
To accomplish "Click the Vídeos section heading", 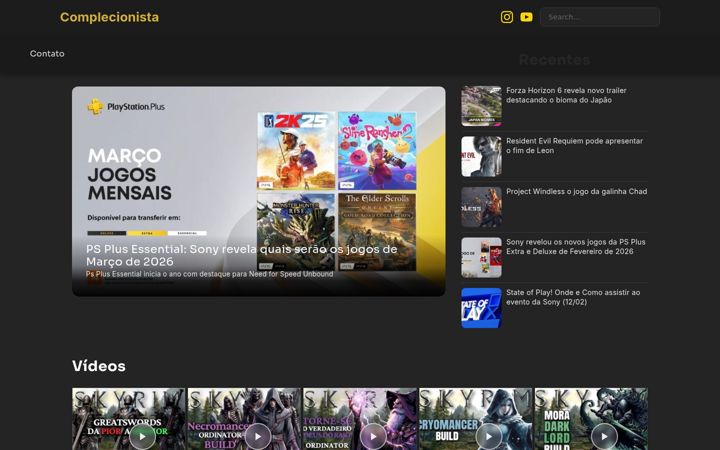I will click(x=99, y=366).
